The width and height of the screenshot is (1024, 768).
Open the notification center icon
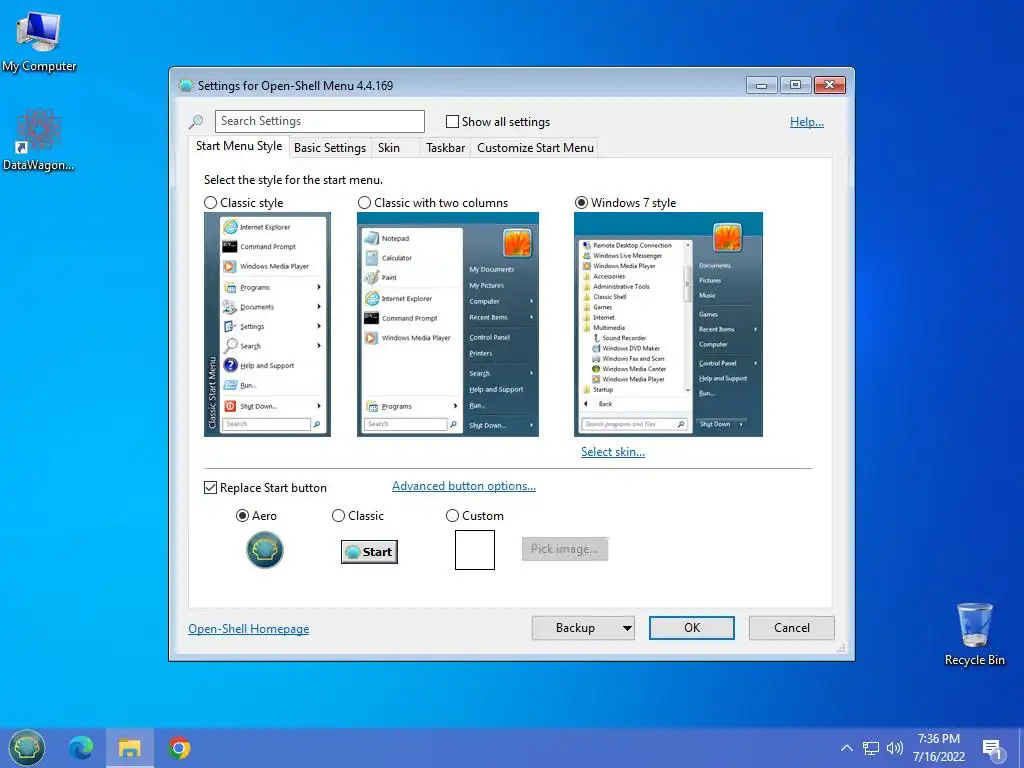click(992, 749)
